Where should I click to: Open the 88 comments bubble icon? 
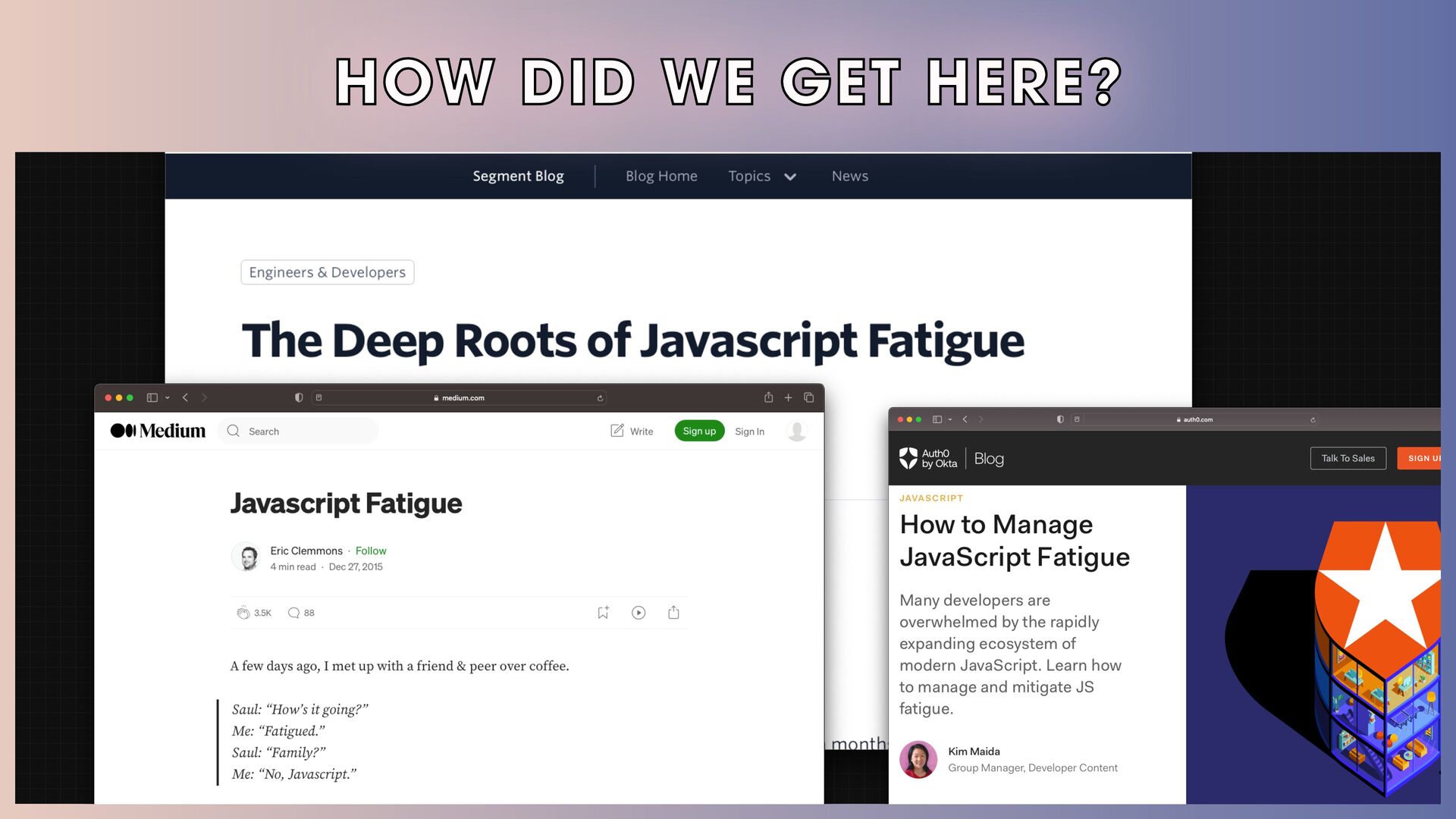[293, 613]
